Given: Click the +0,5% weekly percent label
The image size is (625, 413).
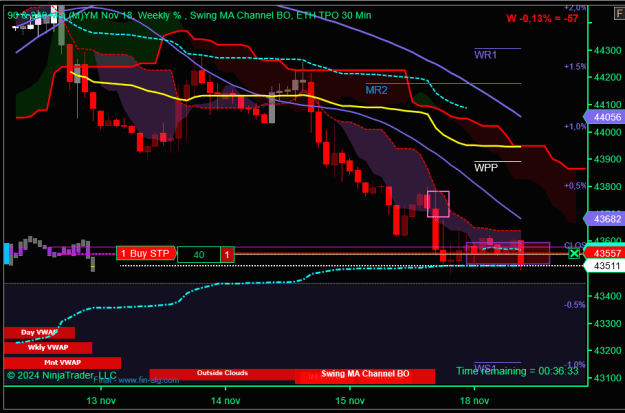Looking at the screenshot, I should point(575,186).
